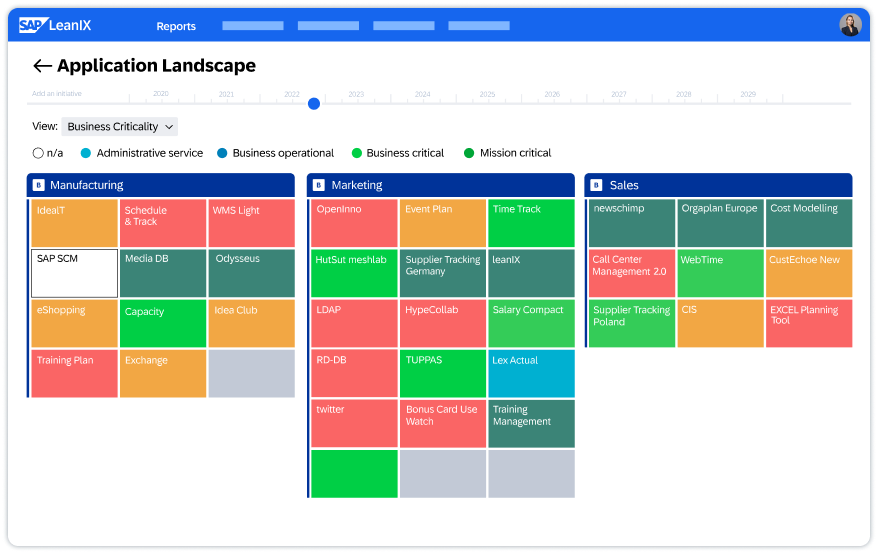Select the Orgaplan Europe tile
876x552 pixels.
[720, 223]
